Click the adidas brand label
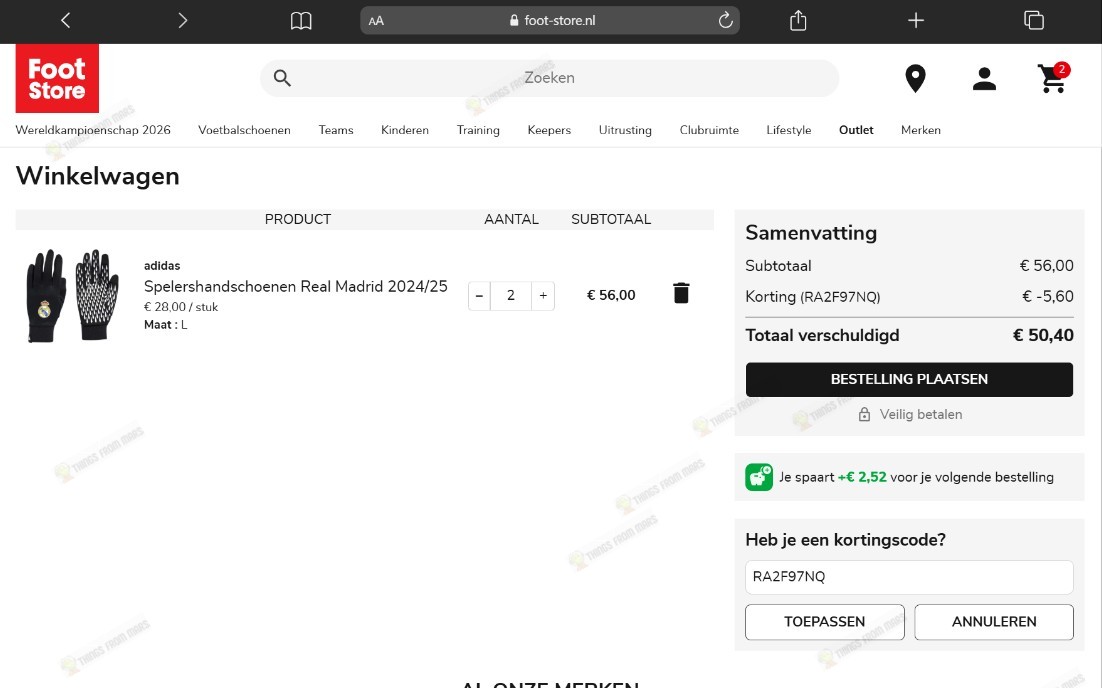Viewport: 1102px width, 688px height. click(162, 266)
